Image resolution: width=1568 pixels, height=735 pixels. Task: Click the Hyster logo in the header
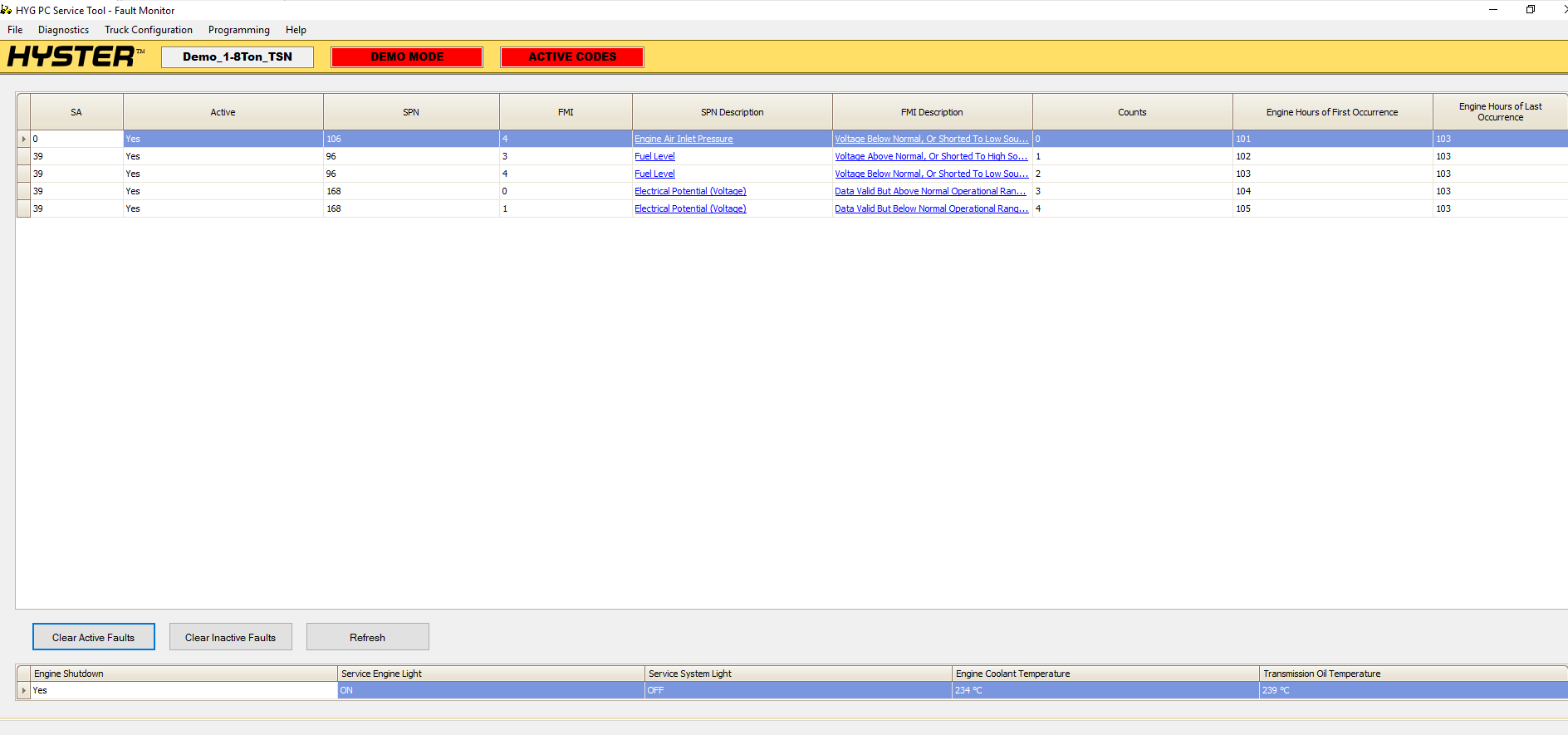click(x=75, y=56)
